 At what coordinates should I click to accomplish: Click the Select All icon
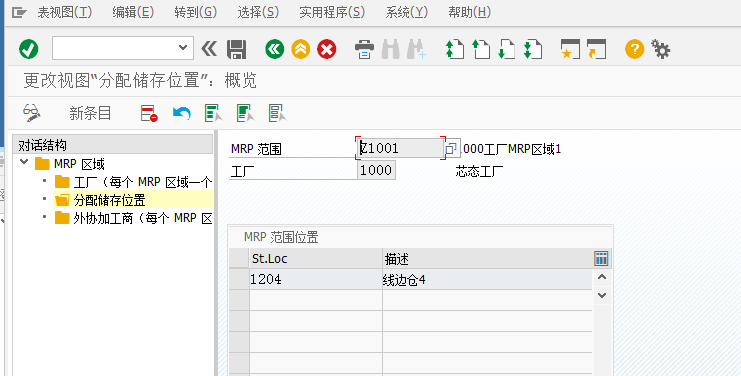214,113
